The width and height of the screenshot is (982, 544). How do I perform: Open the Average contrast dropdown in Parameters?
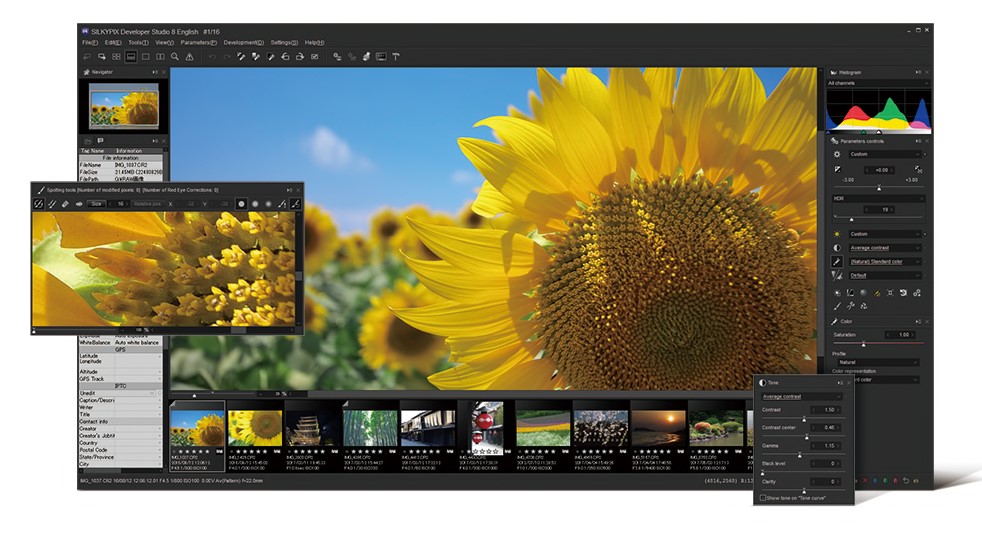tap(884, 248)
